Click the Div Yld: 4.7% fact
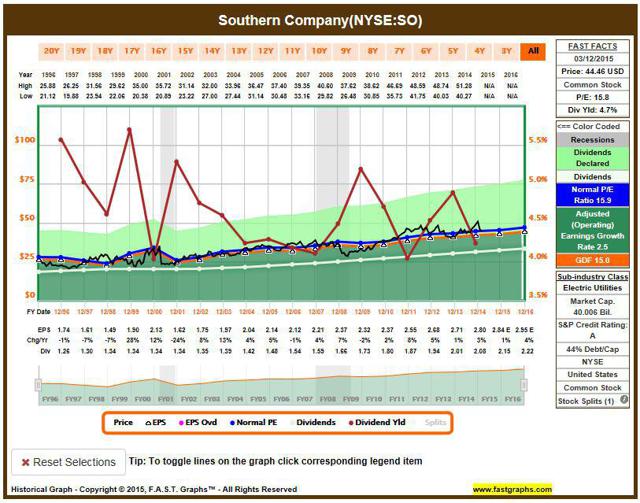The width and height of the screenshot is (640, 503). (x=593, y=110)
